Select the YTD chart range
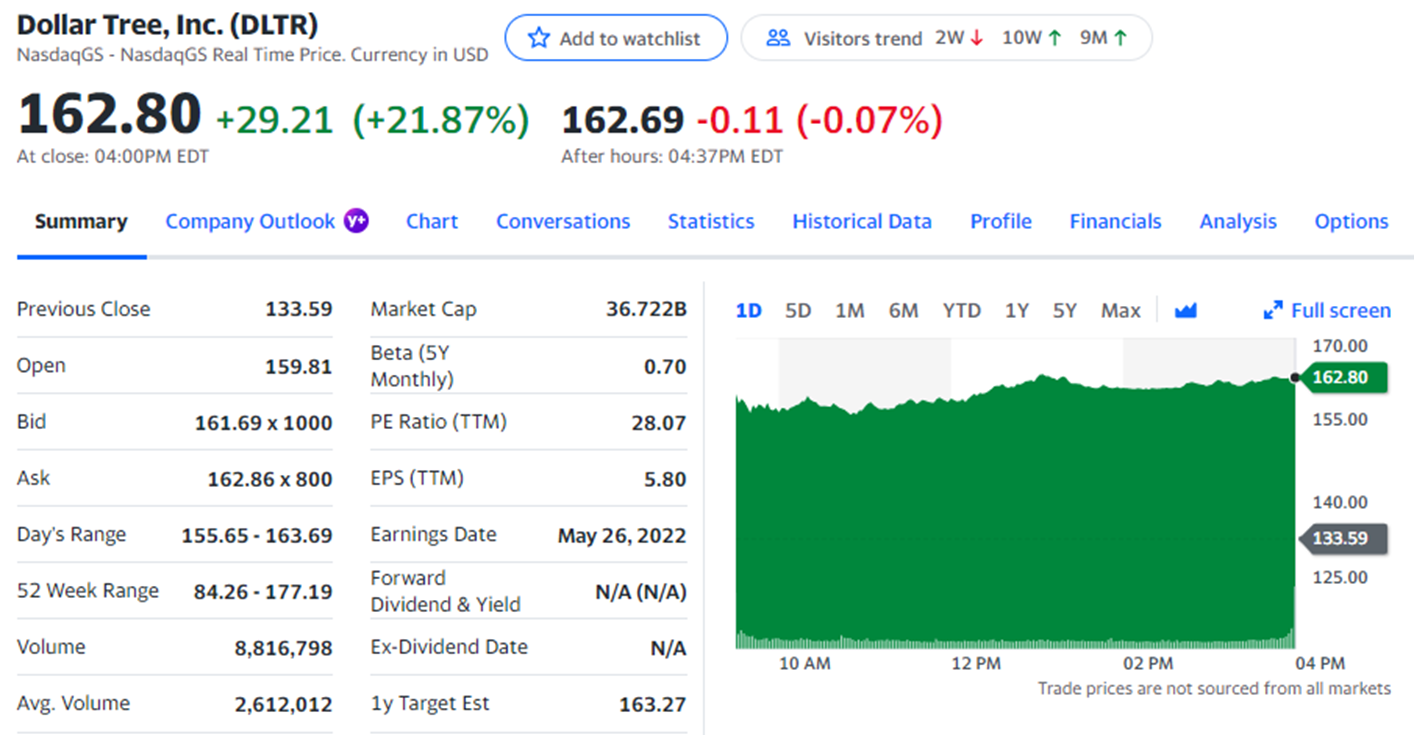The image size is (1414, 735). pyautogui.click(x=962, y=310)
